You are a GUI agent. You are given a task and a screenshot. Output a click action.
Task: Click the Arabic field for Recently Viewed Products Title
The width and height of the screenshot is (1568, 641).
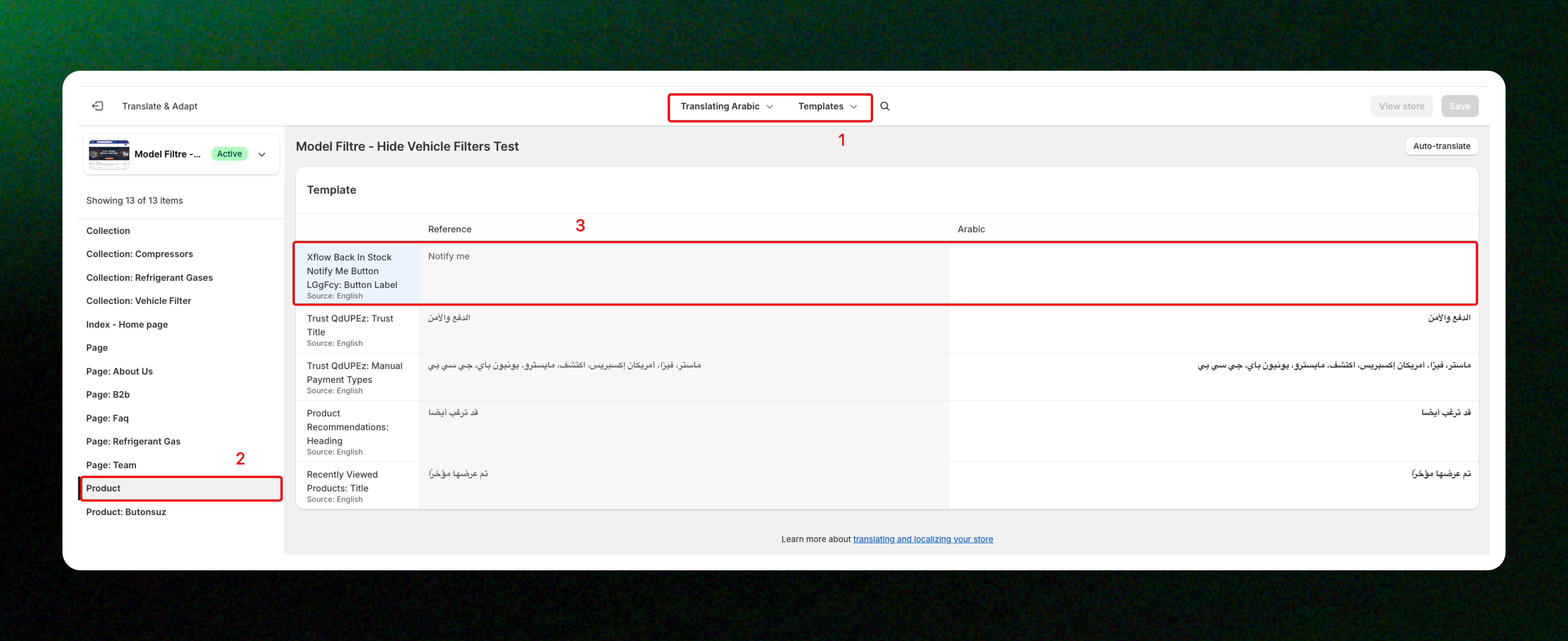1213,485
